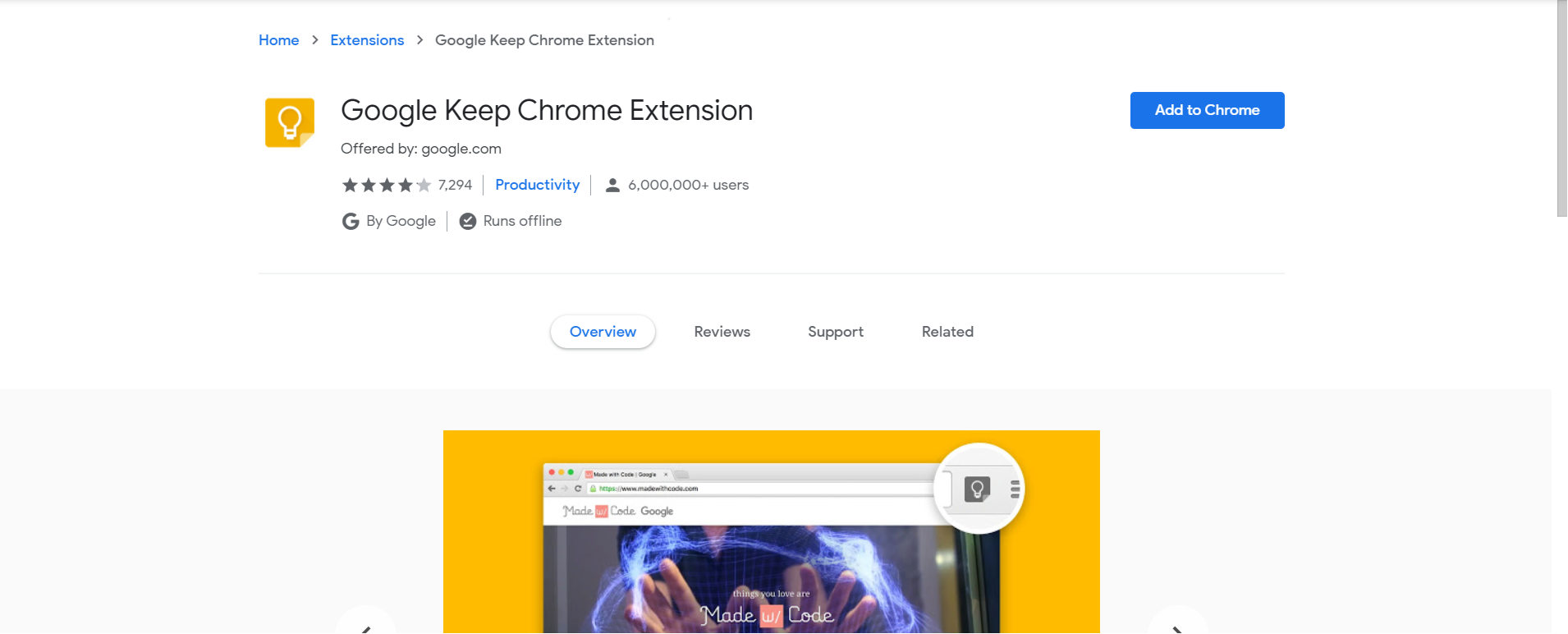Select the Overview tab

coord(603,332)
